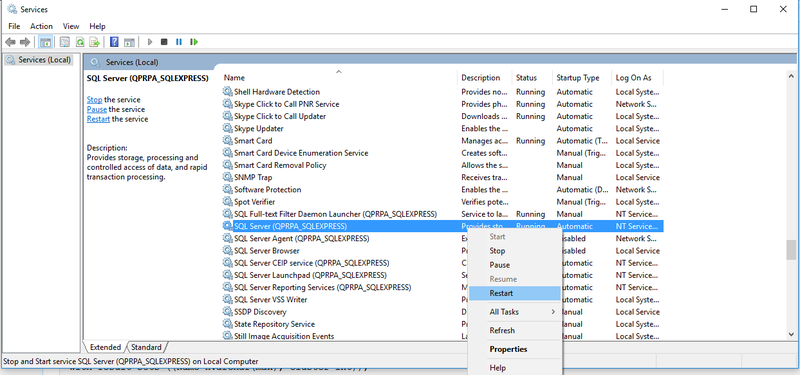Select SQL Server Launchpad (QPRPA_SQLEXPRESS) row
The height and width of the screenshot is (375, 800).
click(443, 276)
